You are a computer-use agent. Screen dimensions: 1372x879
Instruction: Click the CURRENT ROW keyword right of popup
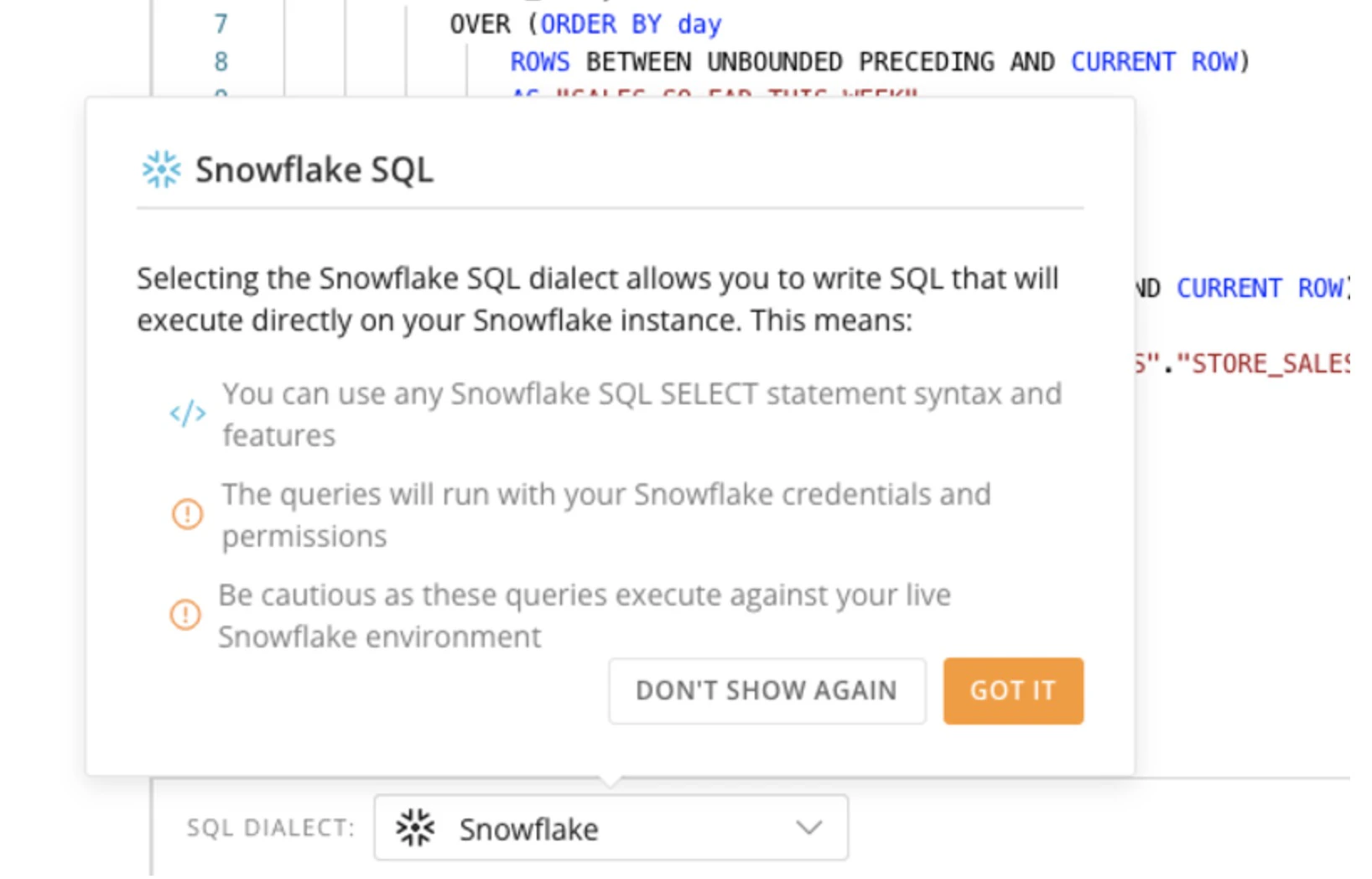(x=1263, y=288)
